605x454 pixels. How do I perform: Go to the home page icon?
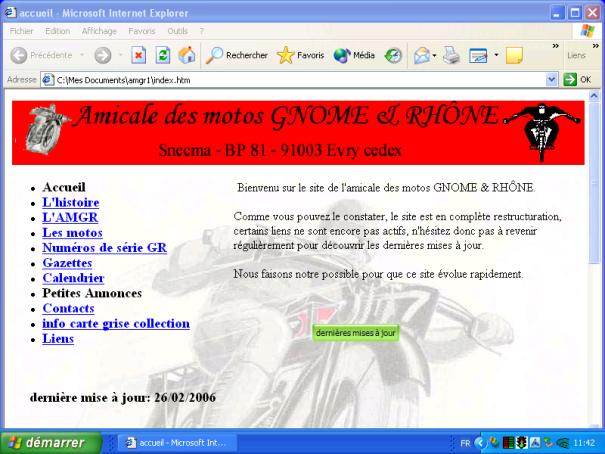187,55
